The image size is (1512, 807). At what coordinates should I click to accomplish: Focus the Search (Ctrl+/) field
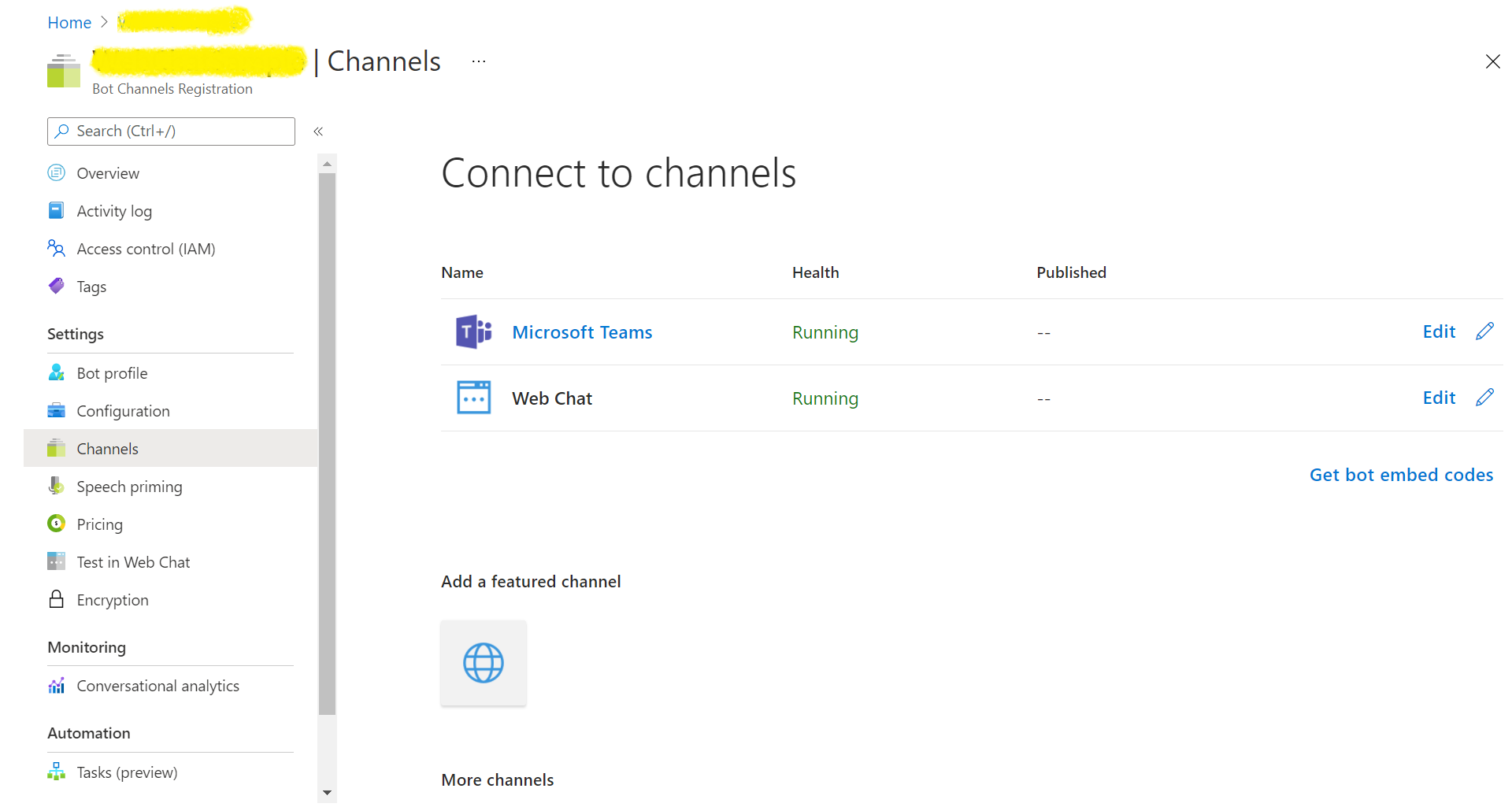(171, 131)
